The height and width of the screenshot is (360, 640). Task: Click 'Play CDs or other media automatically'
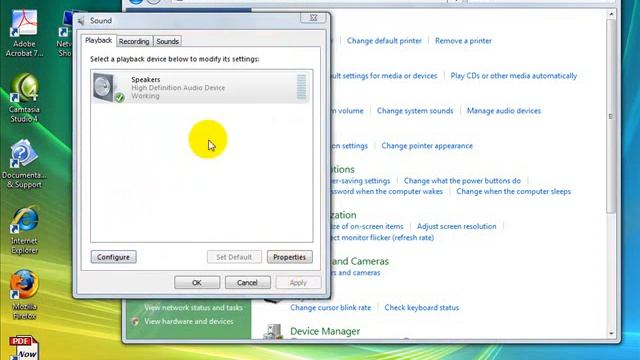point(513,76)
